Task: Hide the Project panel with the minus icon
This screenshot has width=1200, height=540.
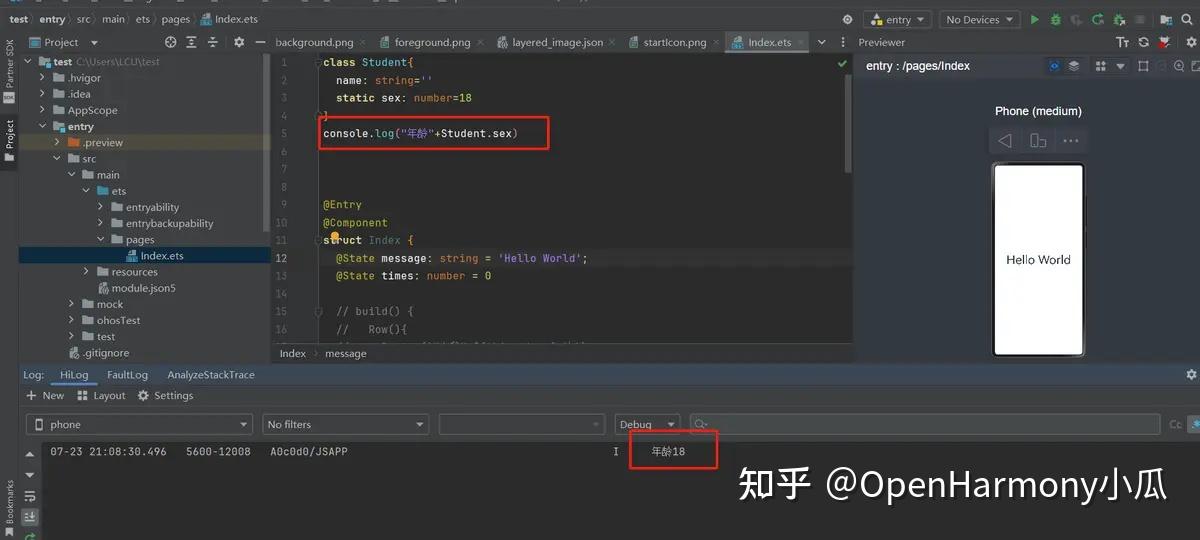Action: point(259,42)
